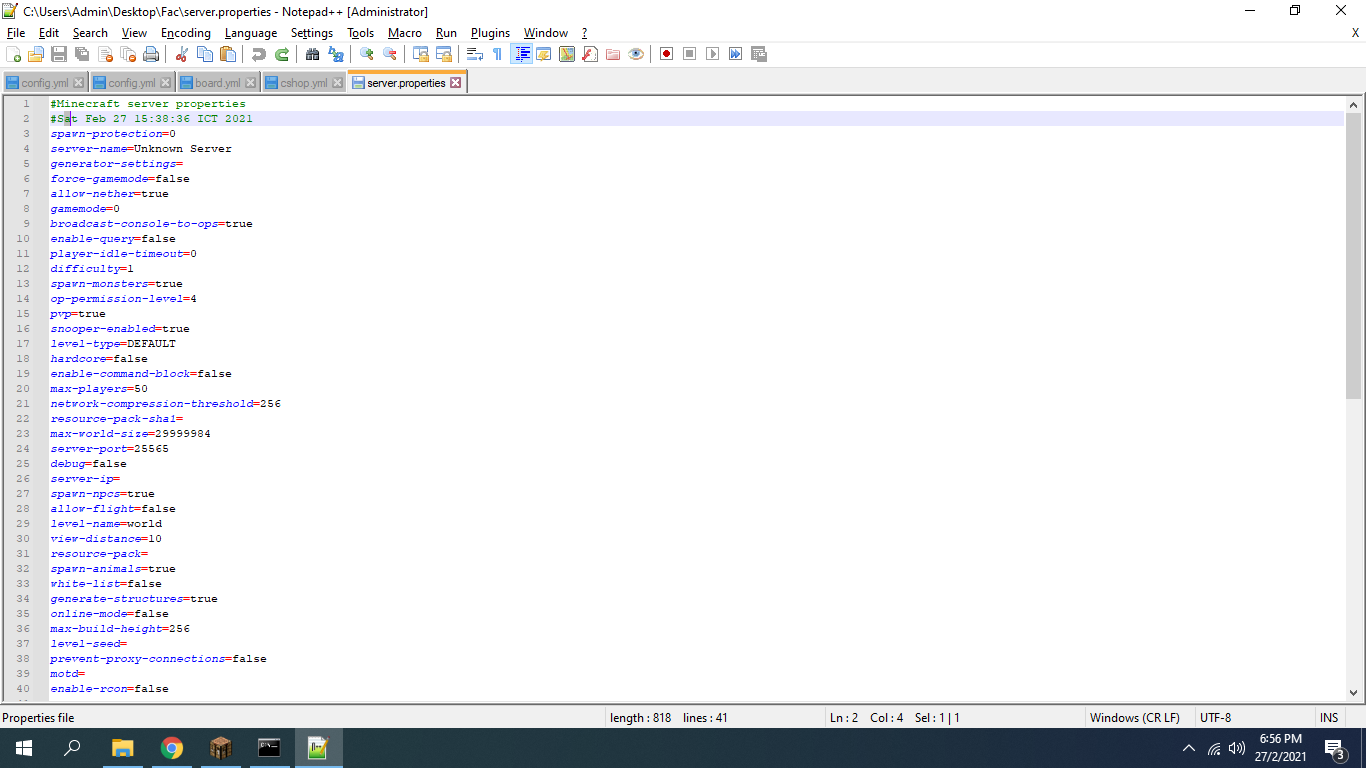Undo the last edit via the toolbar
Viewport: 1366px width, 768px height.
[259, 54]
